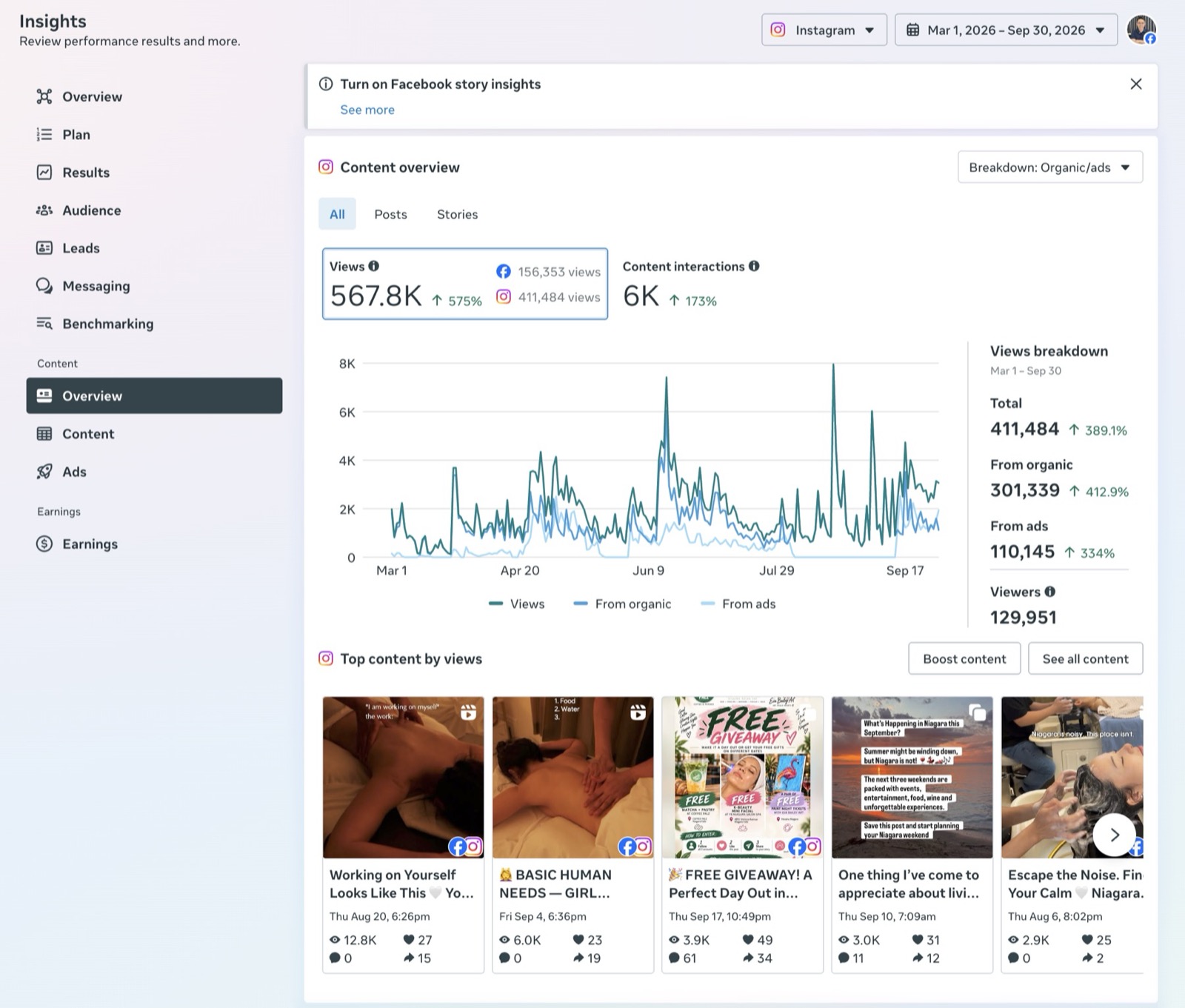Viewport: 1185px width, 1008px height.
Task: Open the profile avatar in header
Action: coord(1141,30)
